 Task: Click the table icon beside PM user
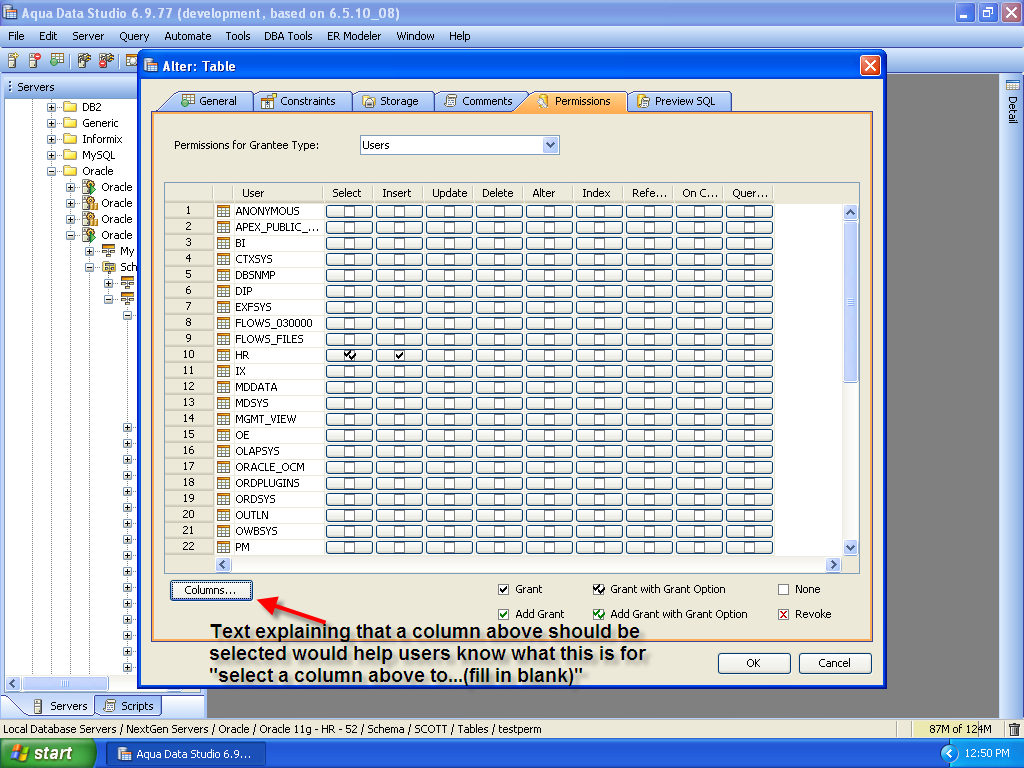tap(223, 547)
